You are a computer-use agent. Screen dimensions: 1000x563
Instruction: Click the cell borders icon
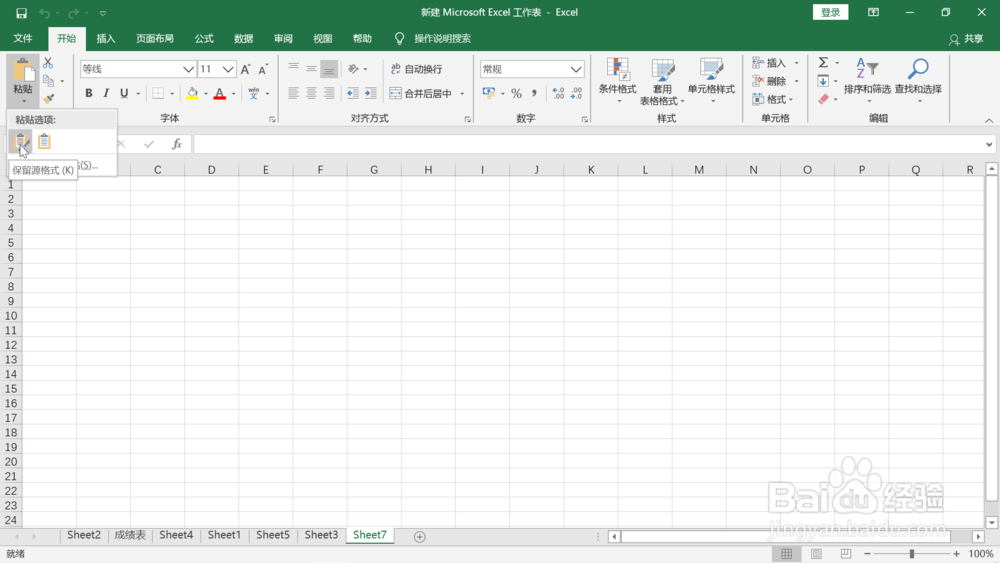click(x=158, y=94)
